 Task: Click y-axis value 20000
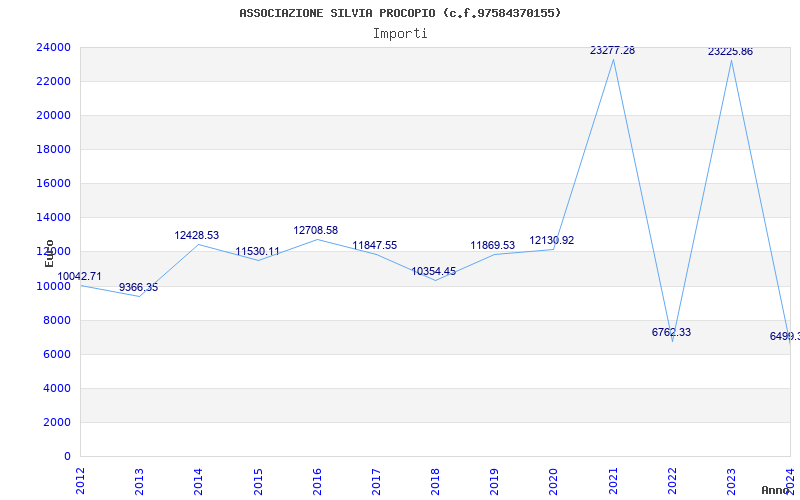click(x=53, y=115)
